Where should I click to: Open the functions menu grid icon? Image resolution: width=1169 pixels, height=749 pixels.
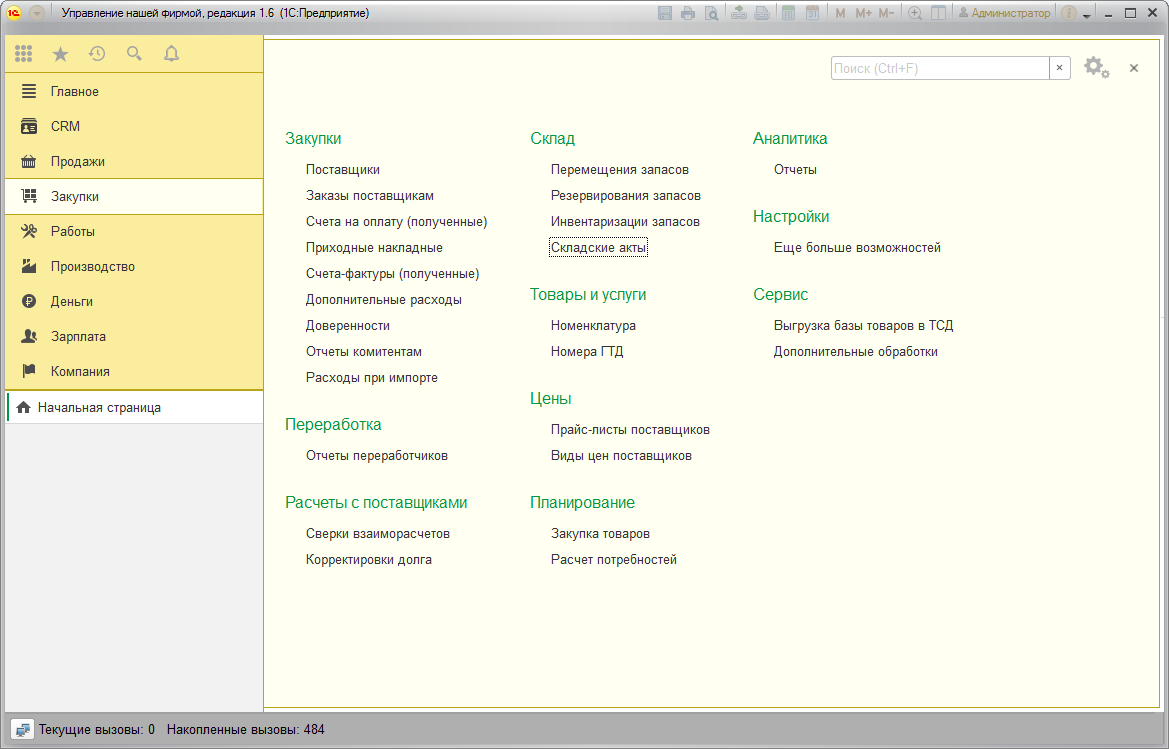tap(24, 54)
